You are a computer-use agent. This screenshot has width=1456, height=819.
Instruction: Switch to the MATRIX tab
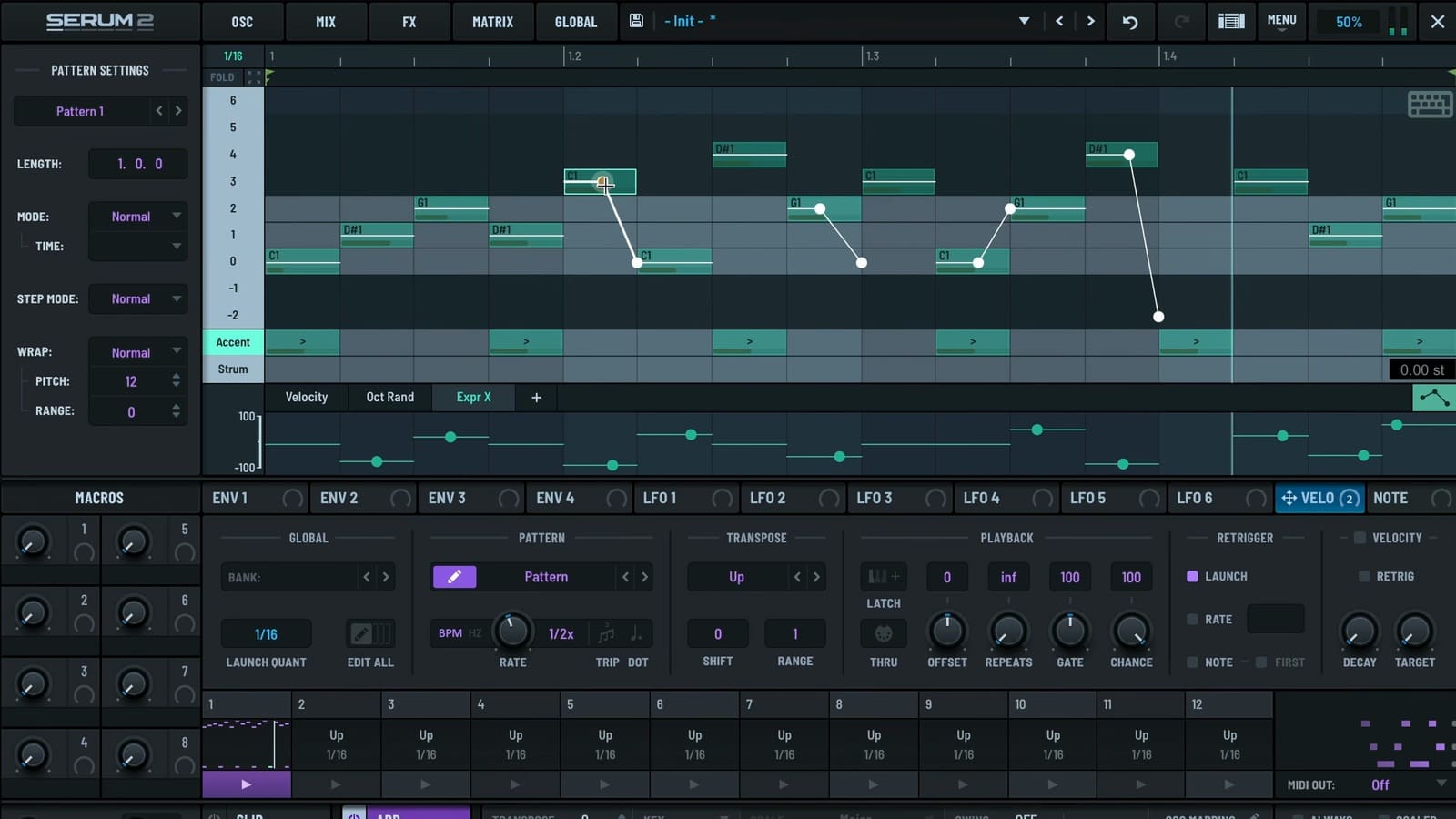[492, 22]
